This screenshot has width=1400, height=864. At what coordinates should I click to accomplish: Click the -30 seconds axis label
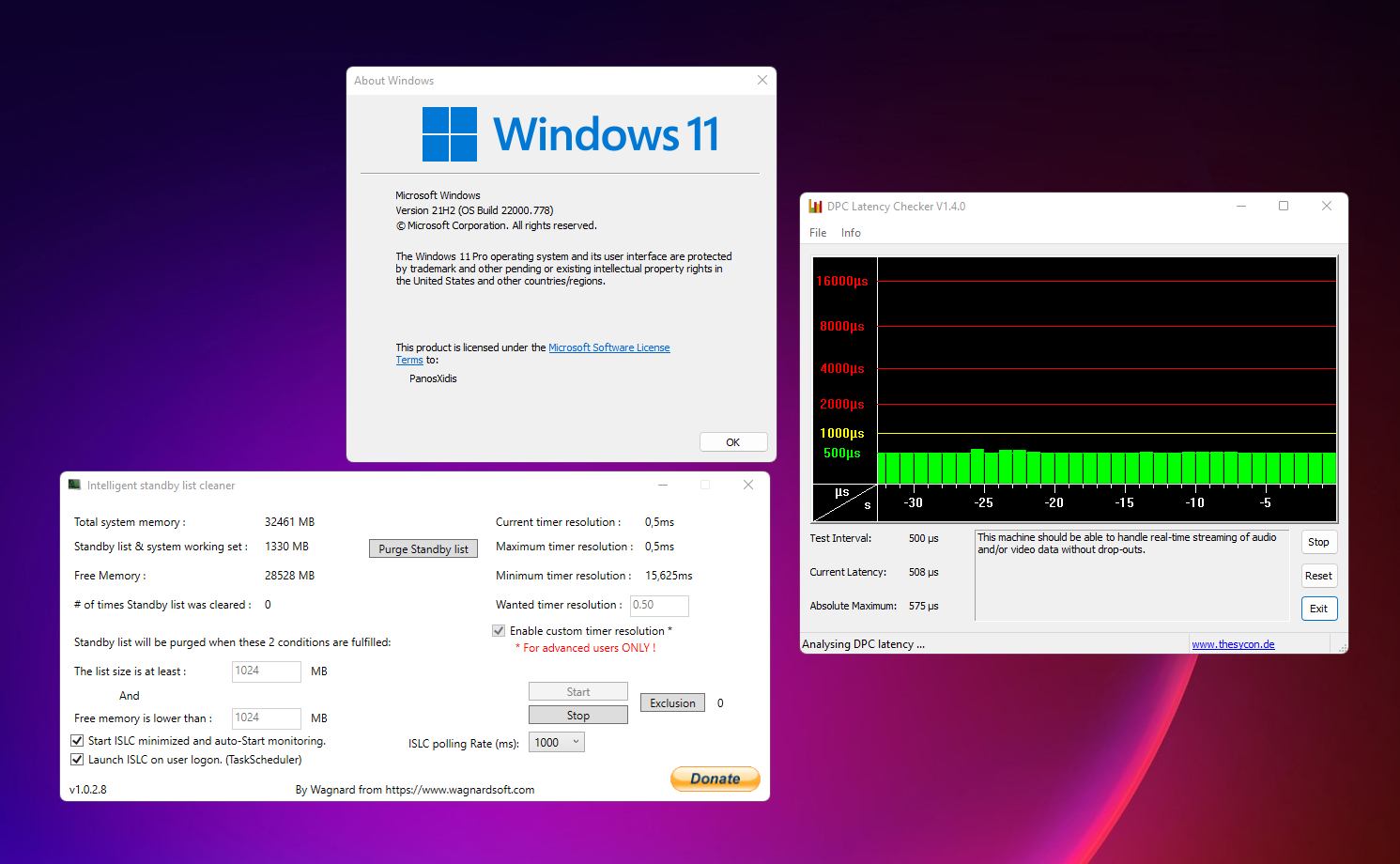pos(913,502)
